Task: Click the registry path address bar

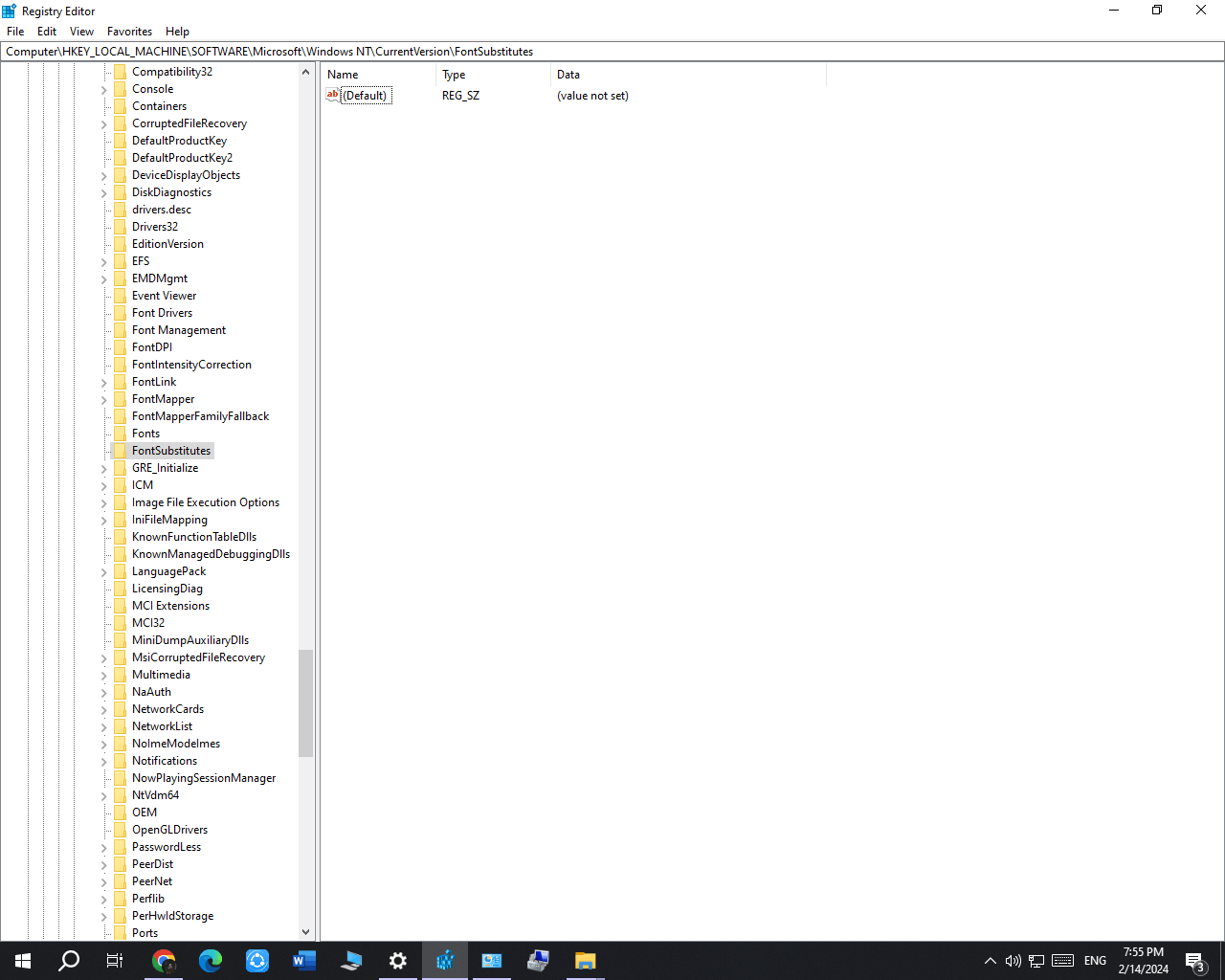Action: (x=612, y=52)
